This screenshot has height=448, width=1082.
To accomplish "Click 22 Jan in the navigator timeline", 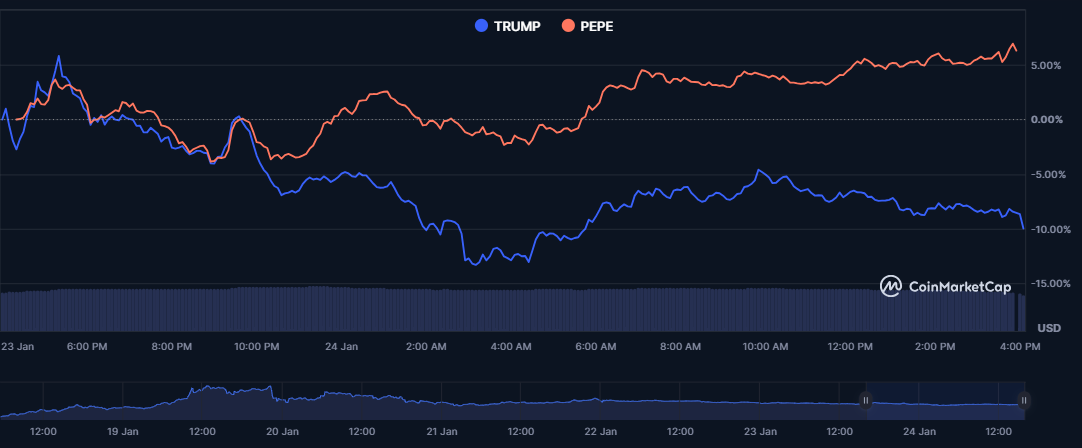I will click(x=600, y=431).
